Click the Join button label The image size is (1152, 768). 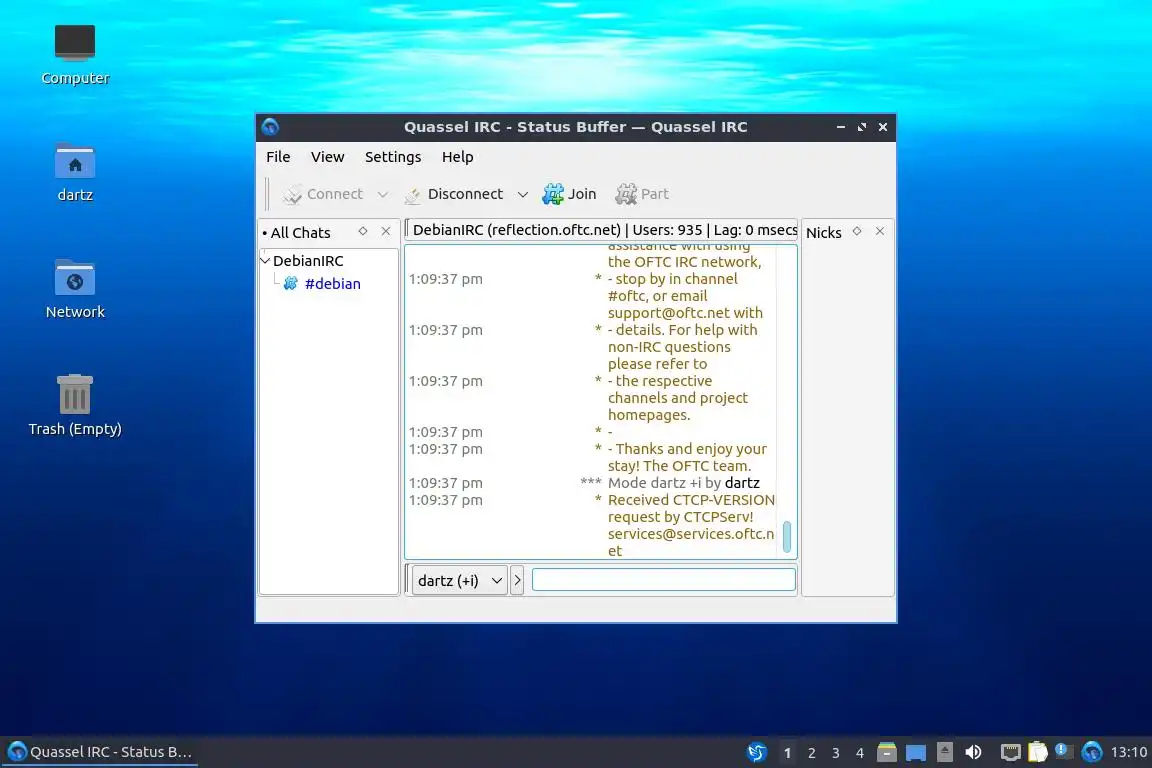point(582,194)
